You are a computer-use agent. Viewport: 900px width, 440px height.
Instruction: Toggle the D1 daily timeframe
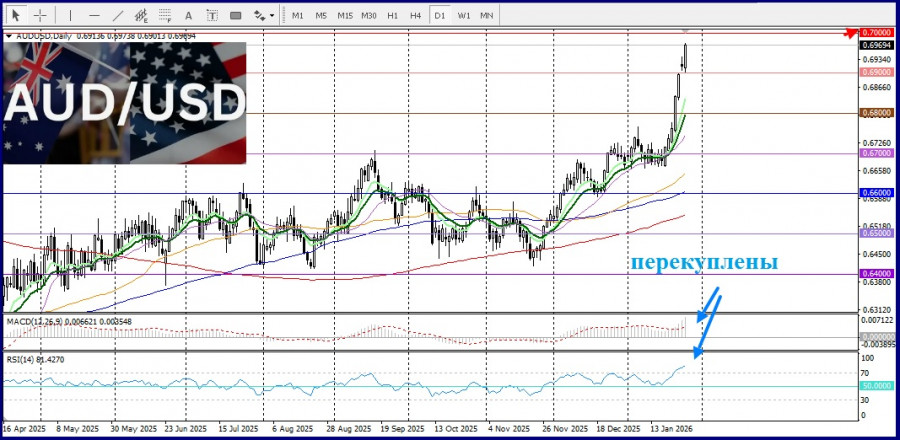click(440, 15)
